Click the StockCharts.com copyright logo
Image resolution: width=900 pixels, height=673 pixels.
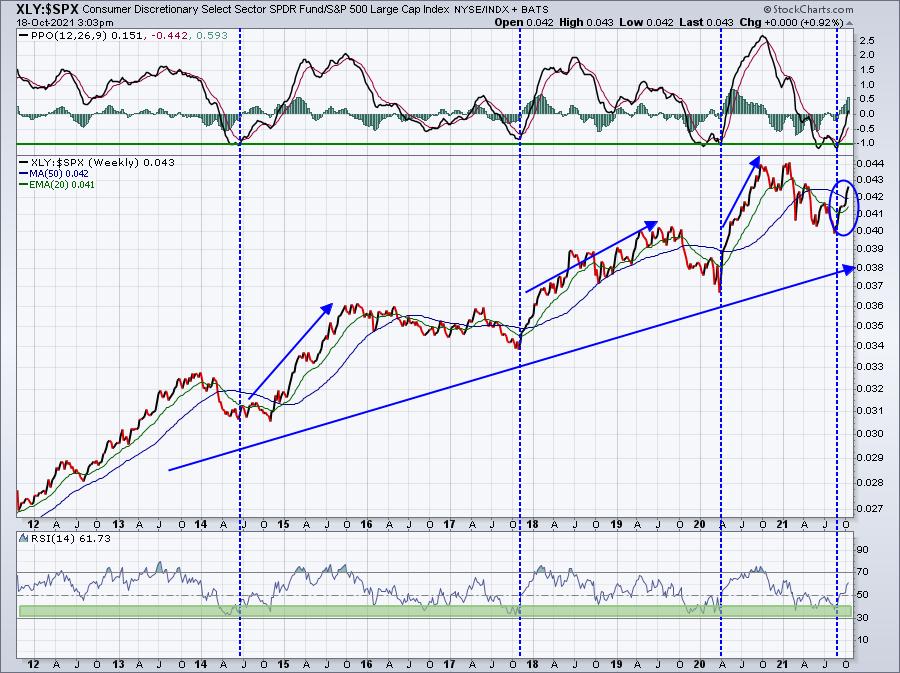808,9
